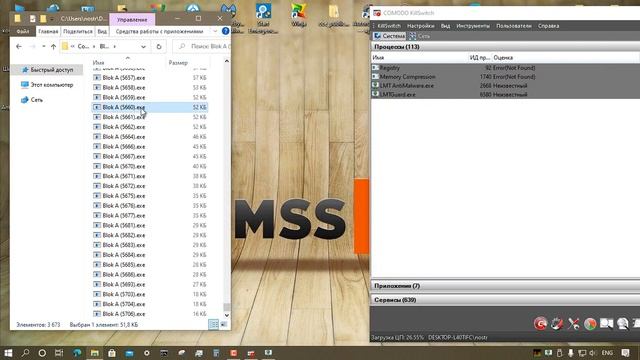The height and width of the screenshot is (360, 640).
Task: Open Средства работы с приложениями tab
Action: pos(159,31)
